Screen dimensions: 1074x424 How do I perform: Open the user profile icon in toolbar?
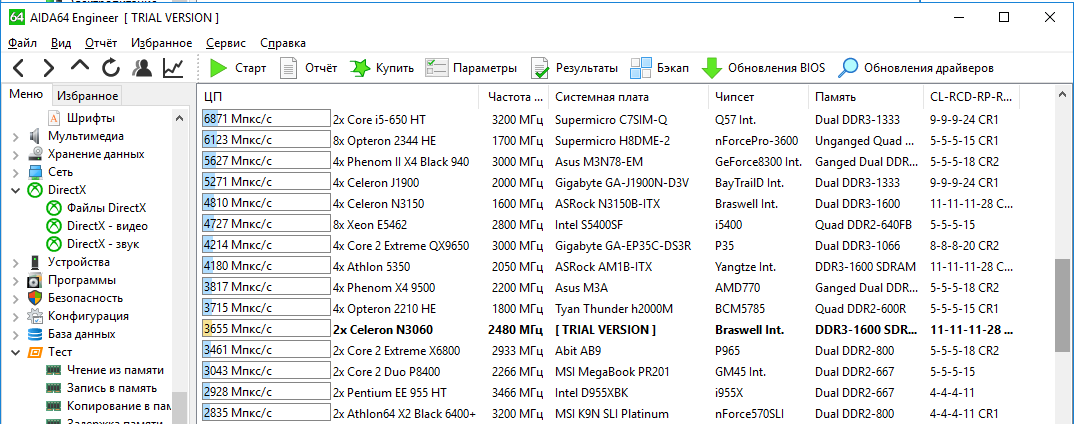point(142,68)
